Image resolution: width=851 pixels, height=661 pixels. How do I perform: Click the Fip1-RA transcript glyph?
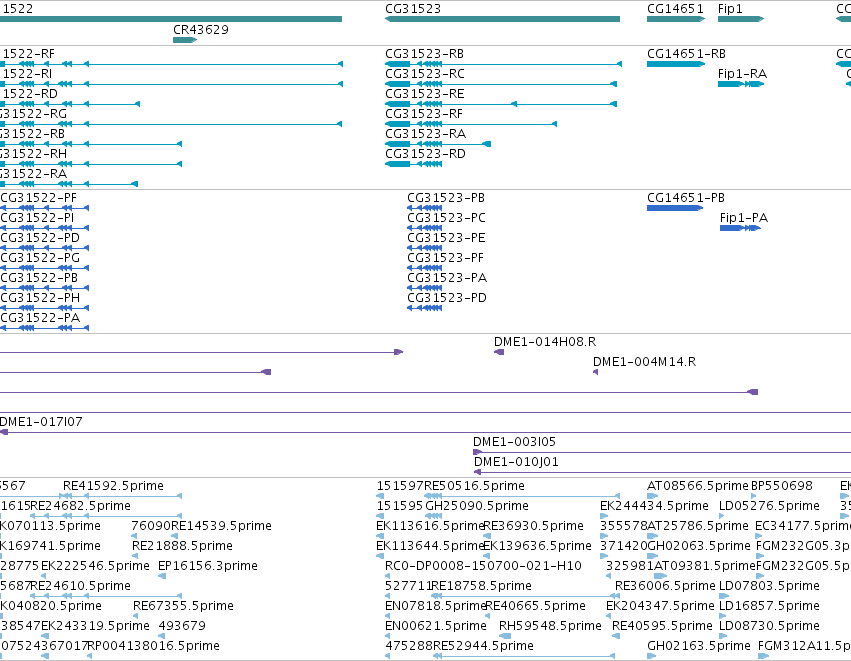(x=741, y=84)
